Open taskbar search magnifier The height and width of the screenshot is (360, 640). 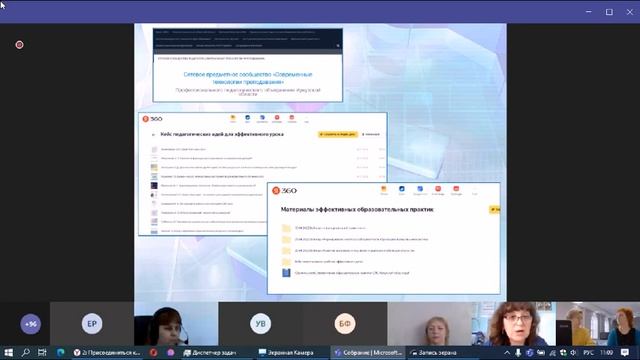coord(25,352)
